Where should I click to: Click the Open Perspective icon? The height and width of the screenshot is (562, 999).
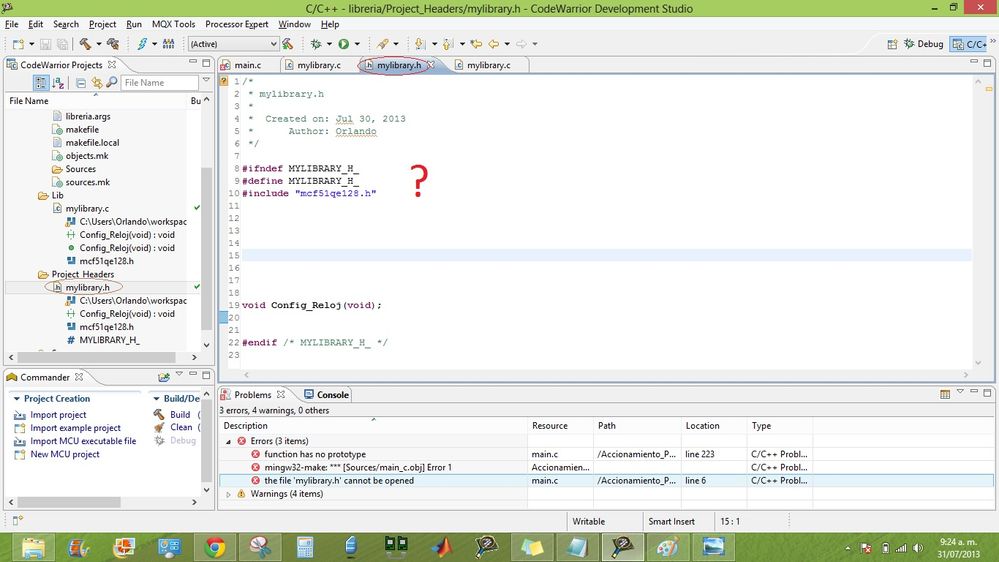pos(892,44)
